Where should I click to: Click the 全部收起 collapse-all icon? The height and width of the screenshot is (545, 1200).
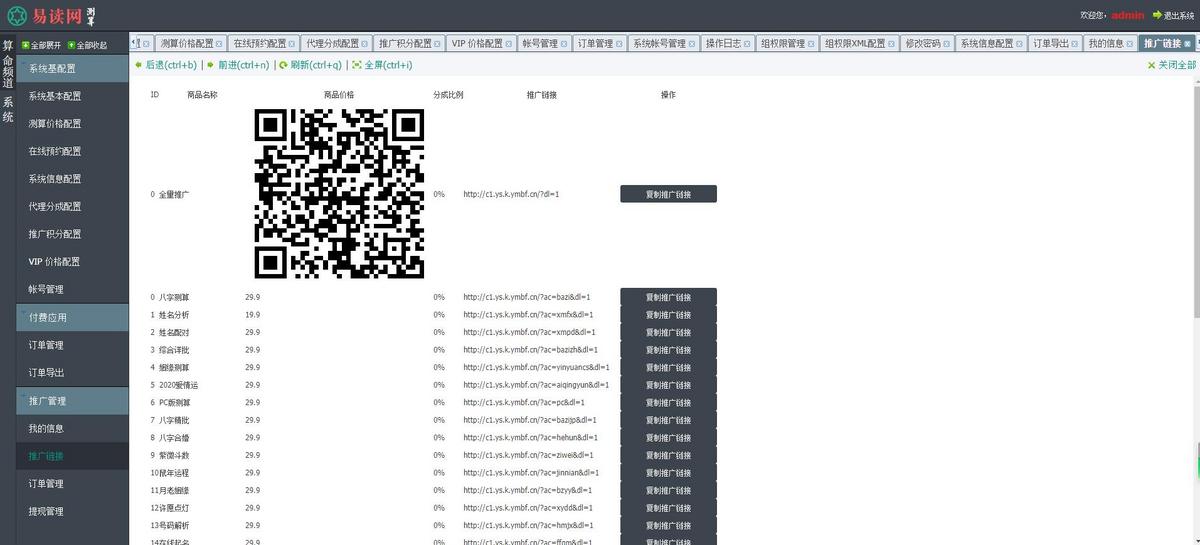point(72,45)
